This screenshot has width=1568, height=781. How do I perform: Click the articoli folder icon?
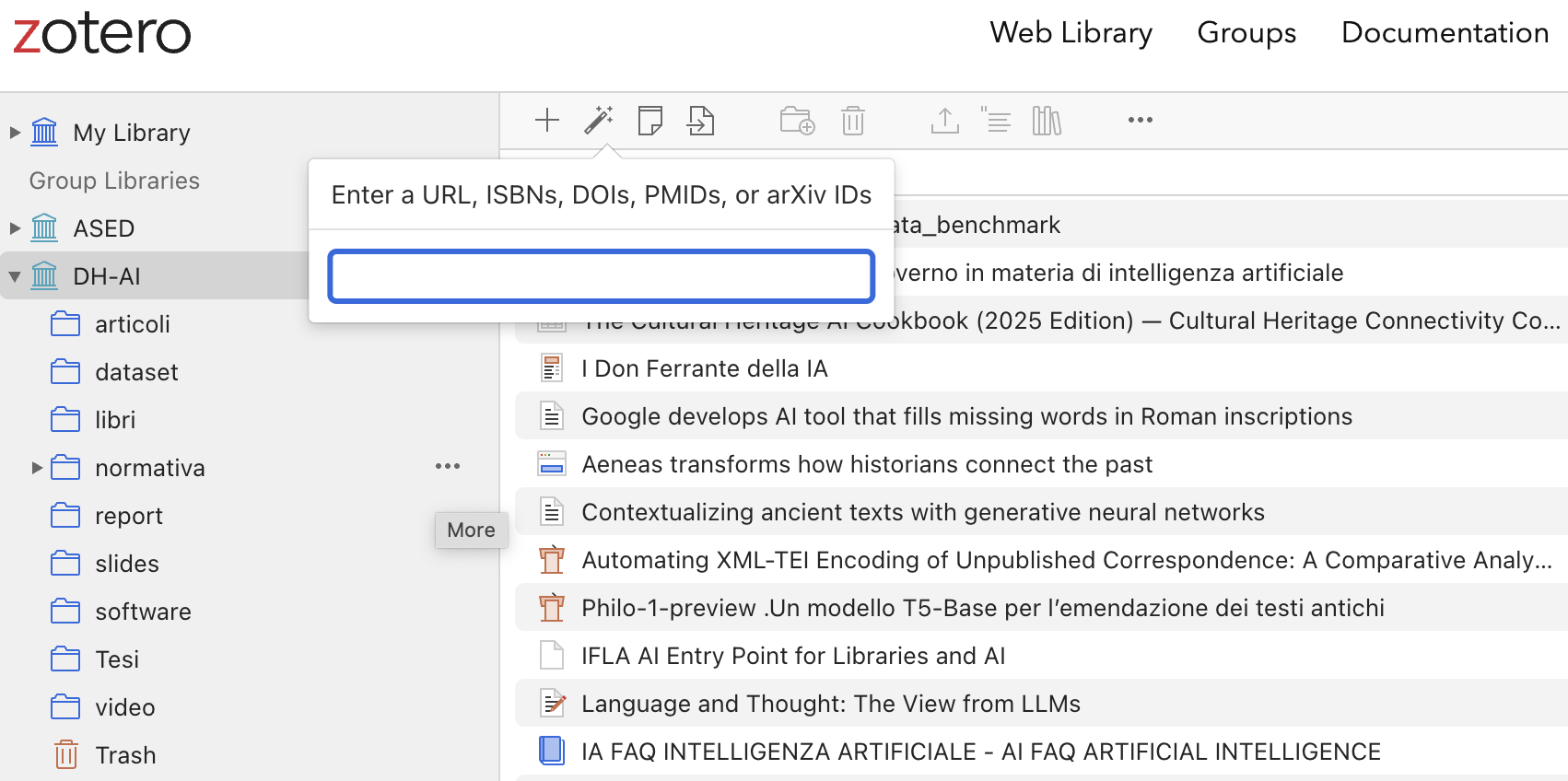tap(65, 323)
